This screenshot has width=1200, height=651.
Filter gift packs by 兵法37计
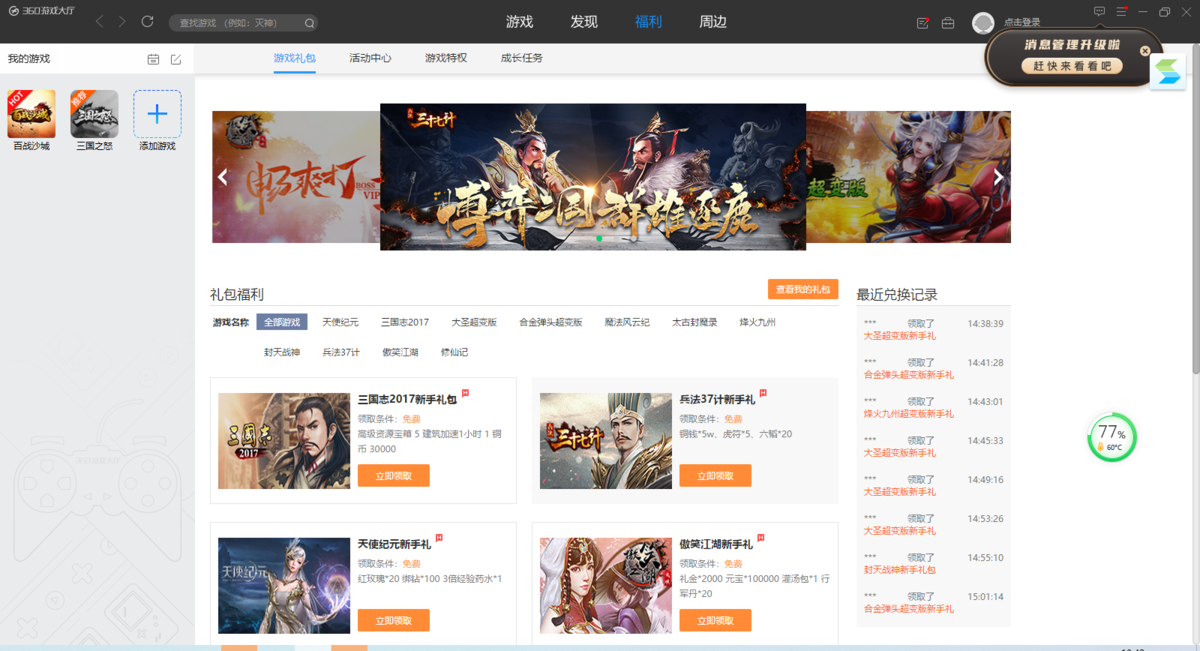(341, 352)
